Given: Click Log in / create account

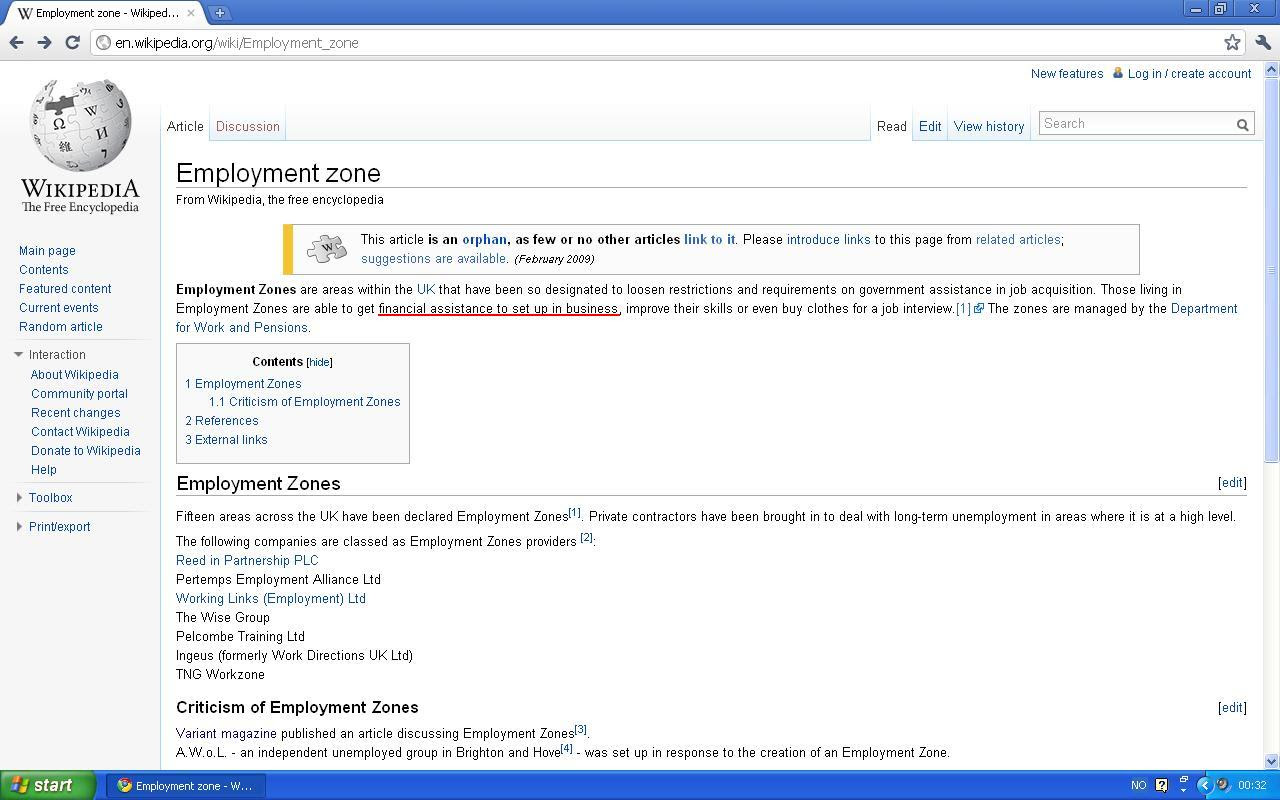Looking at the screenshot, I should 1189,73.
